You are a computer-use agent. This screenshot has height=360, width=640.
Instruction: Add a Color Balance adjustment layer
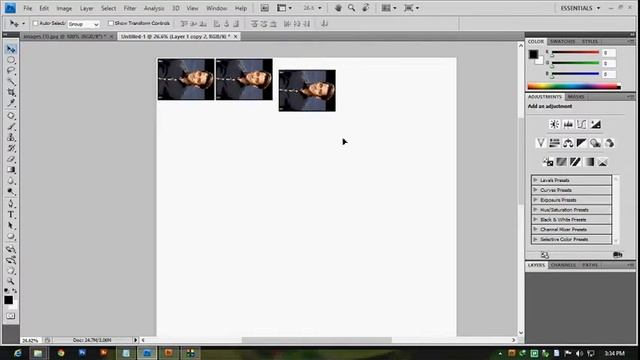coord(568,143)
